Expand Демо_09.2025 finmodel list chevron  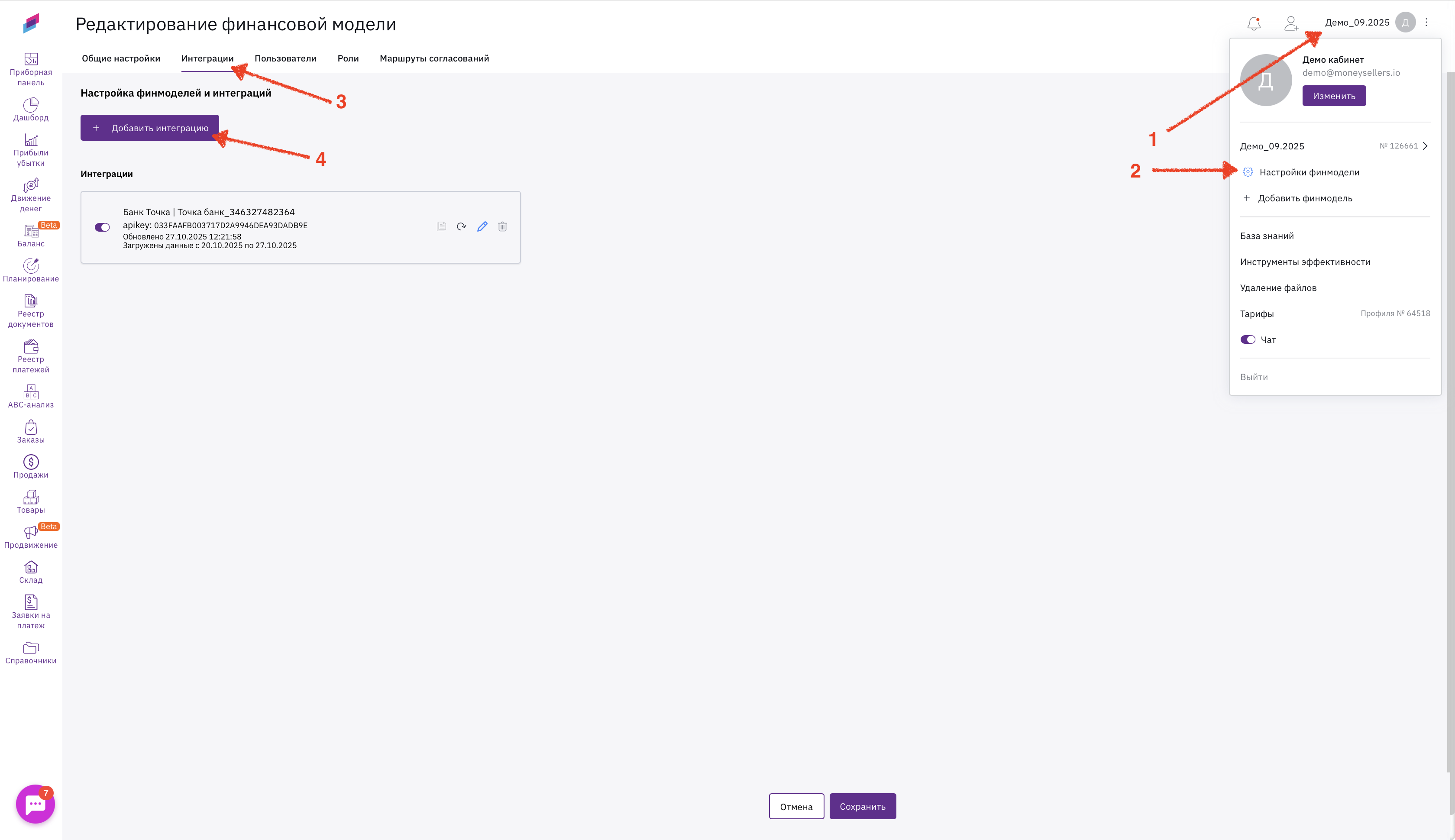1426,146
